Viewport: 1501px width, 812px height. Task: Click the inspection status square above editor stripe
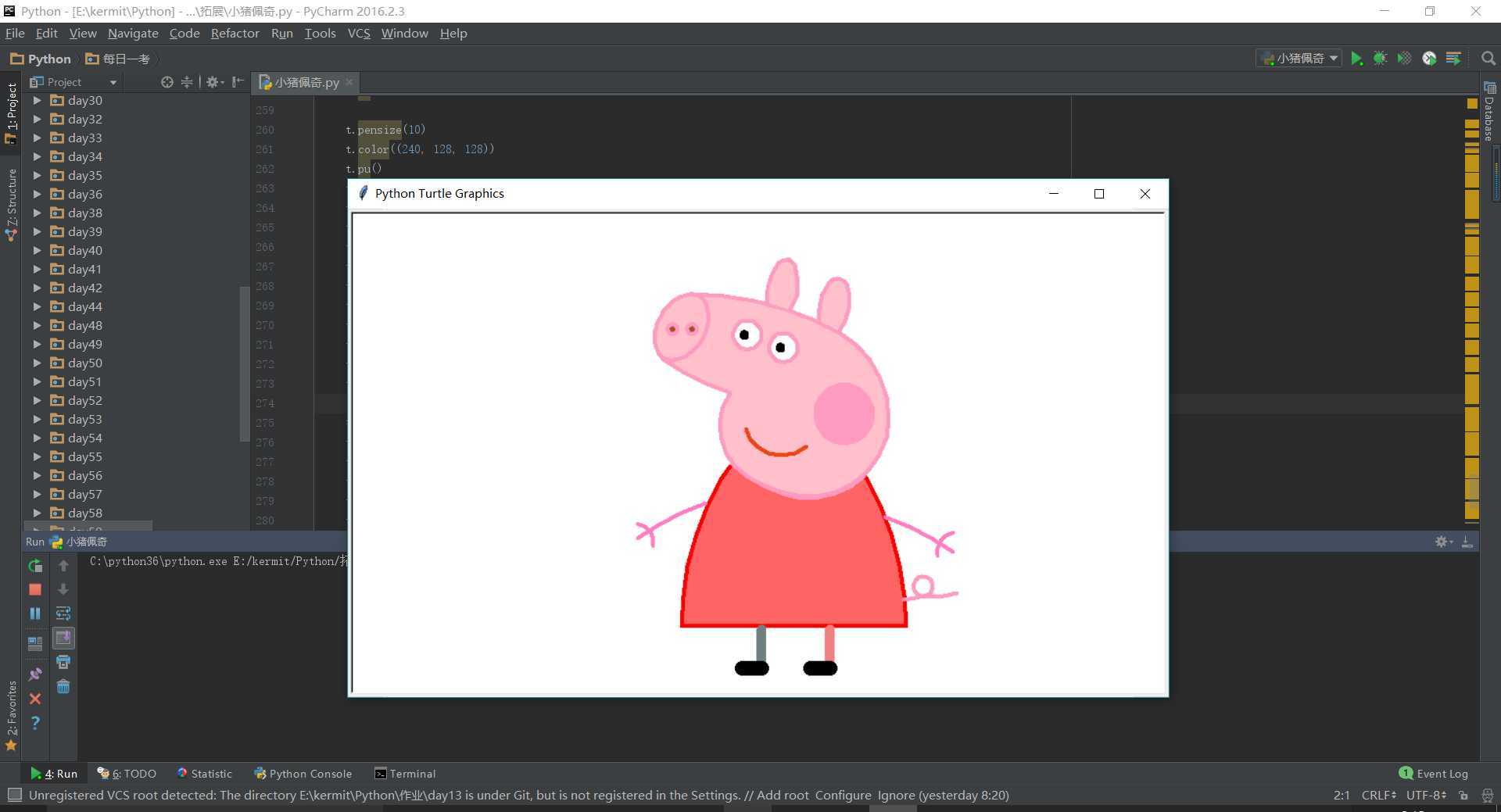click(1472, 103)
